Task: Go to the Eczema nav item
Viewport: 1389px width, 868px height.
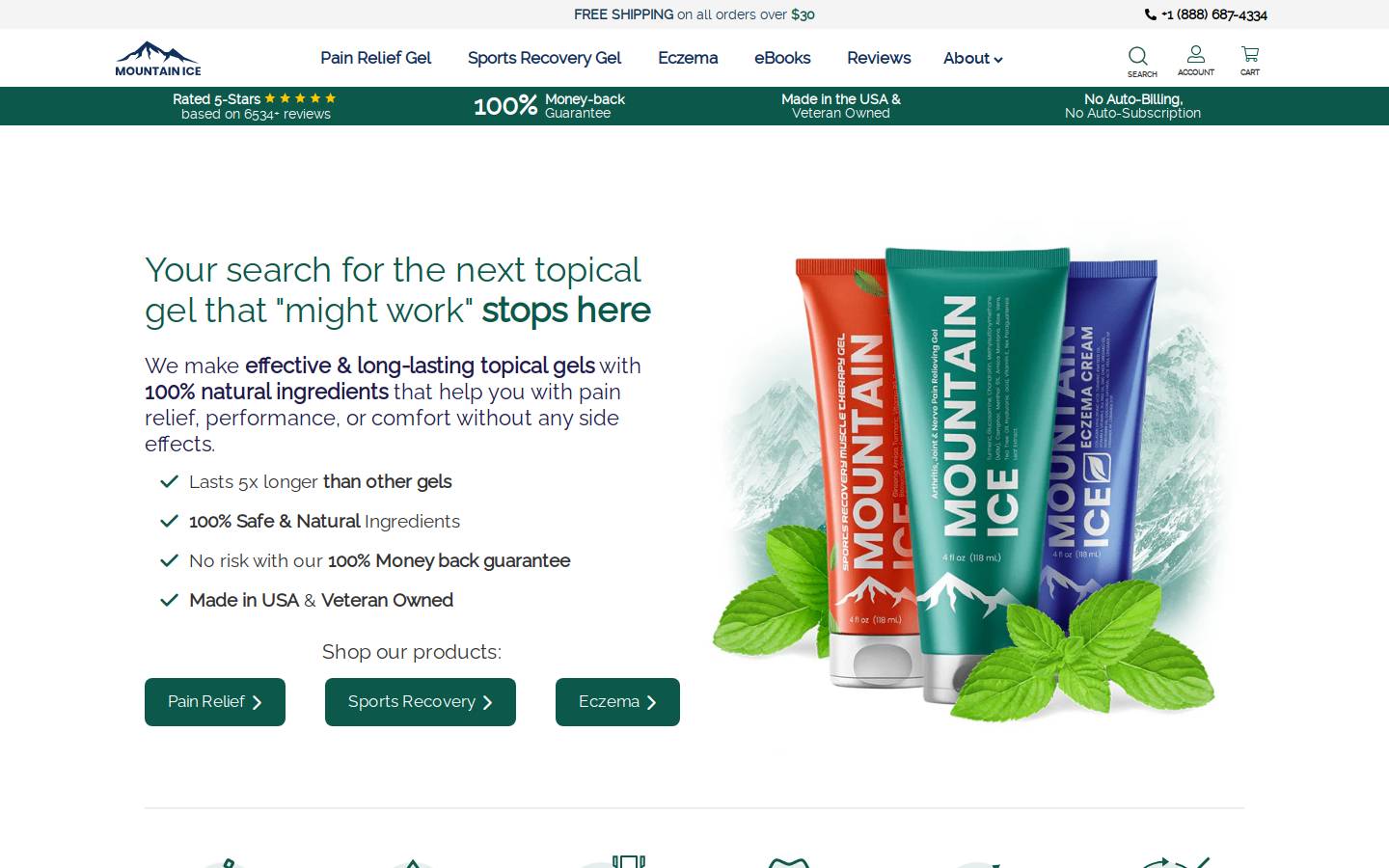Action: [x=688, y=58]
